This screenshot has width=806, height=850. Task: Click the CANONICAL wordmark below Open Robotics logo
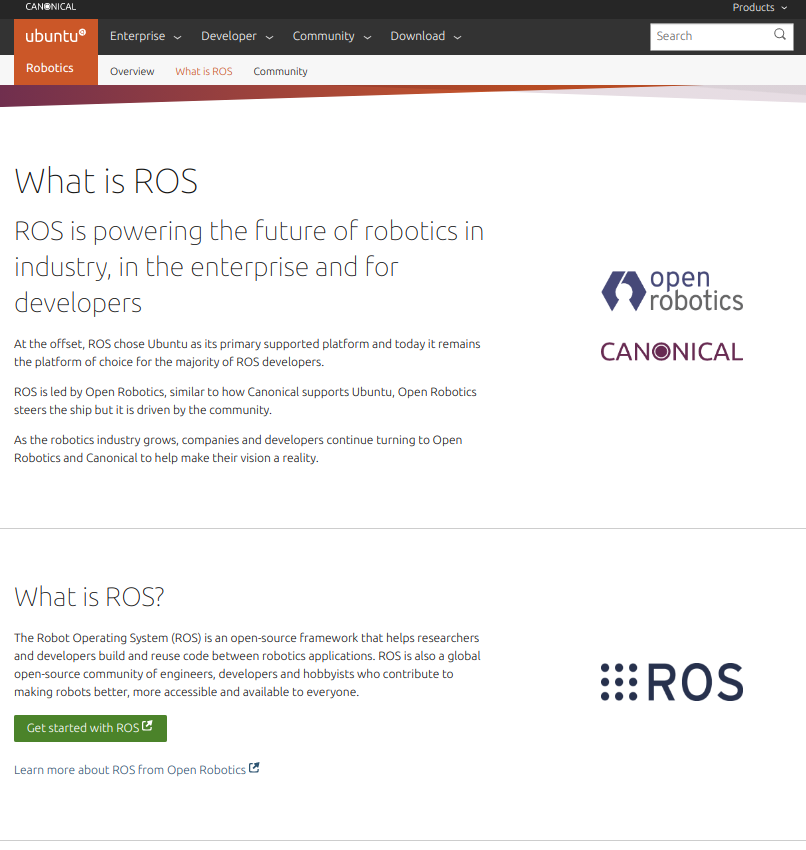click(x=671, y=351)
